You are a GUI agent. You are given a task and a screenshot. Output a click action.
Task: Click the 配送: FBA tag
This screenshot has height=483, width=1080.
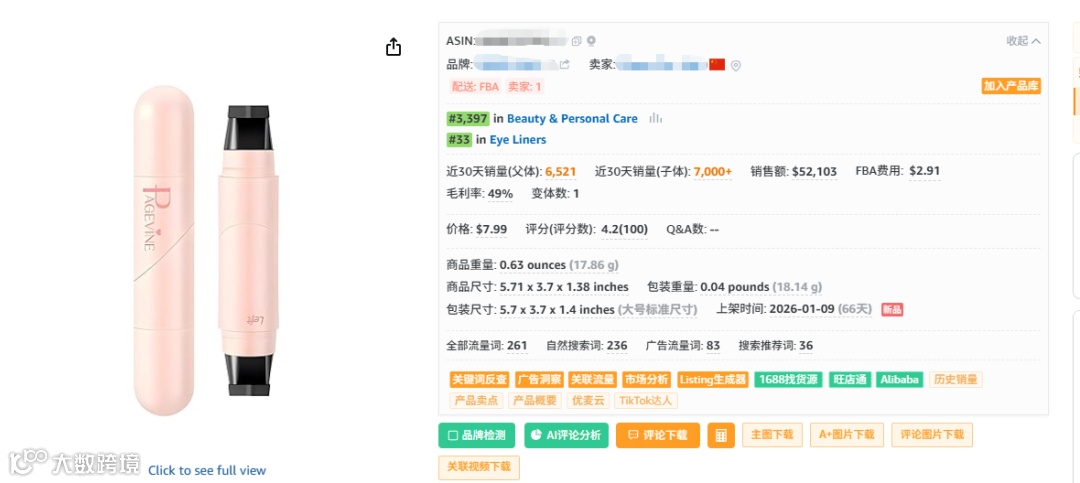475,87
